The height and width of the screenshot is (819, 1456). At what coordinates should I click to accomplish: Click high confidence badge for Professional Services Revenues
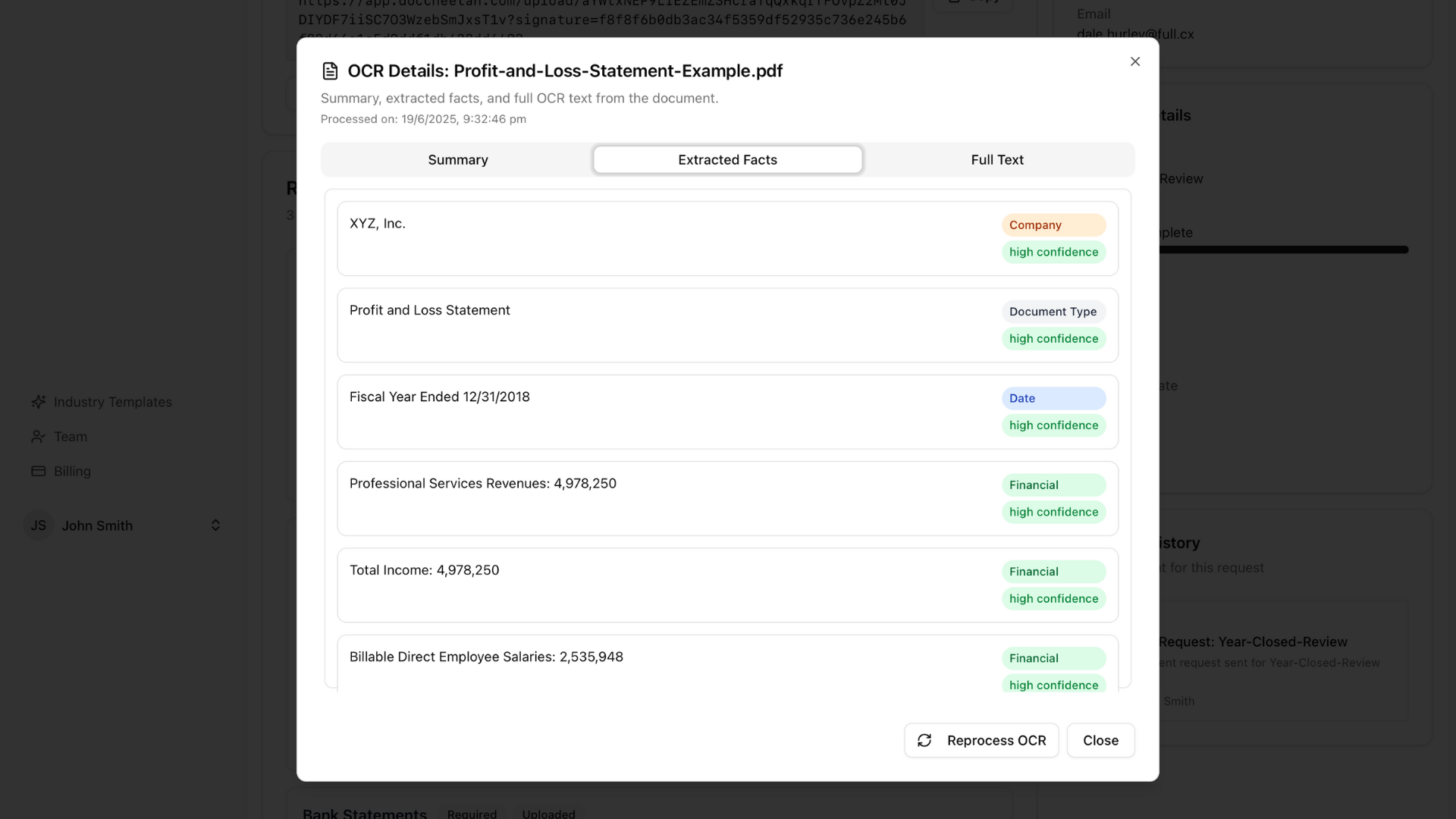click(x=1053, y=512)
